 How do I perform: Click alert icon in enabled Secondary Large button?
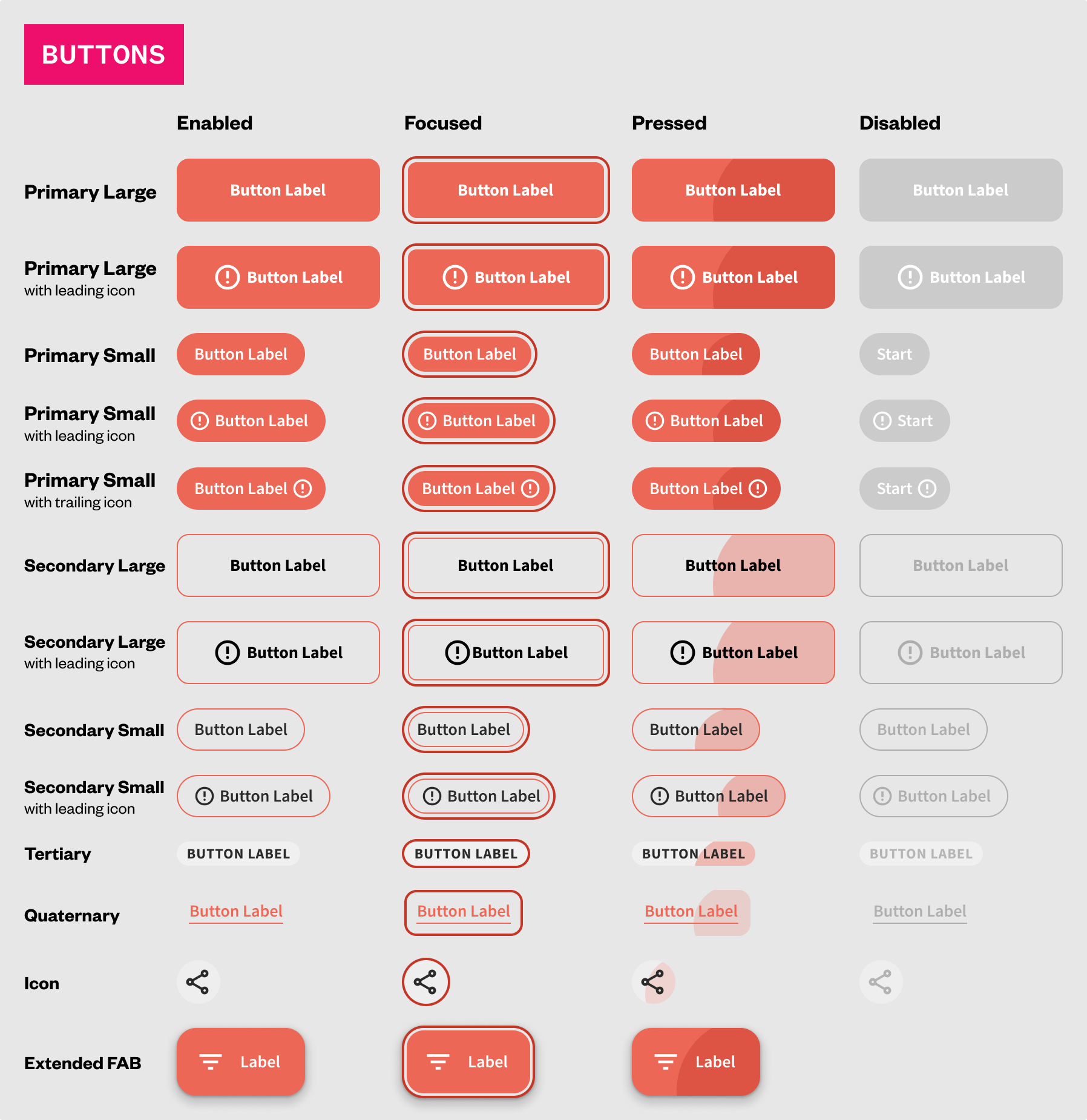tap(228, 653)
